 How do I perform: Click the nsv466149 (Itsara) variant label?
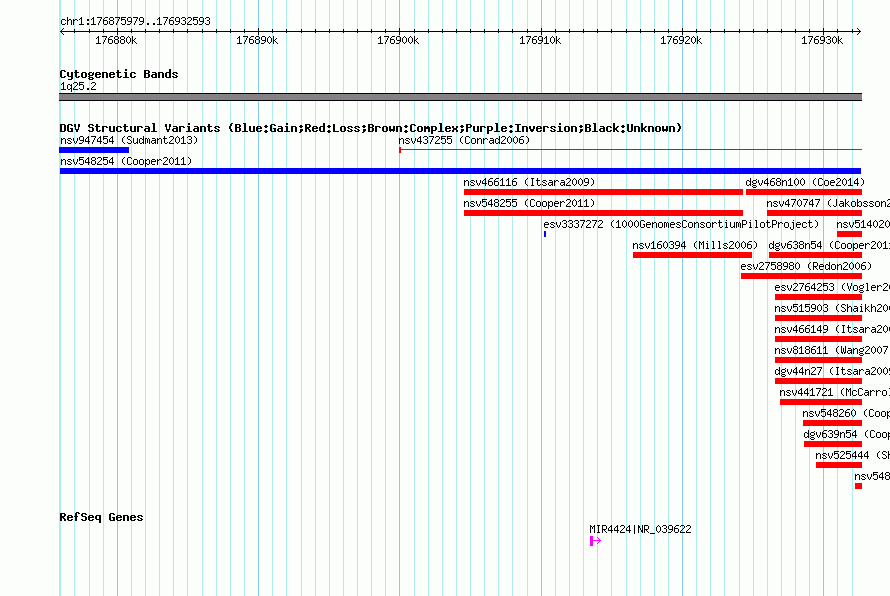(832, 329)
